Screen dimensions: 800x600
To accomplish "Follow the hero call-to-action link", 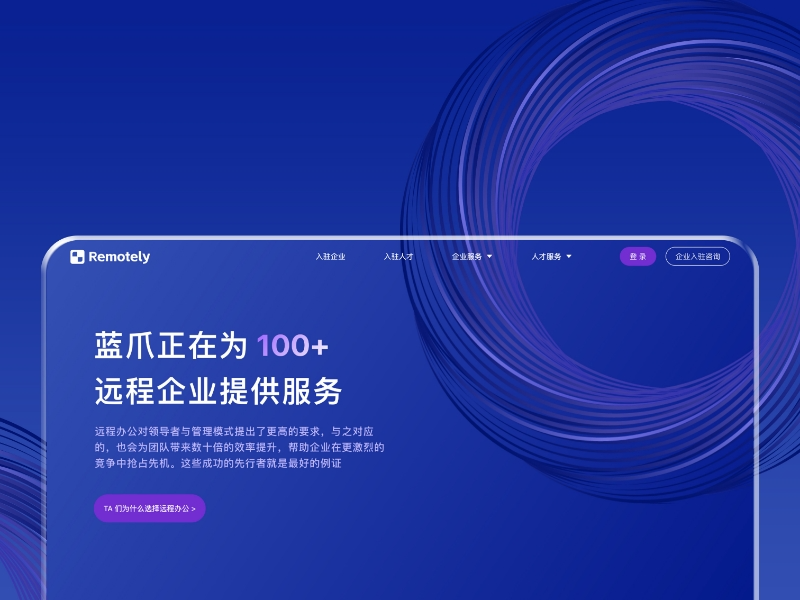I will [x=150, y=508].
